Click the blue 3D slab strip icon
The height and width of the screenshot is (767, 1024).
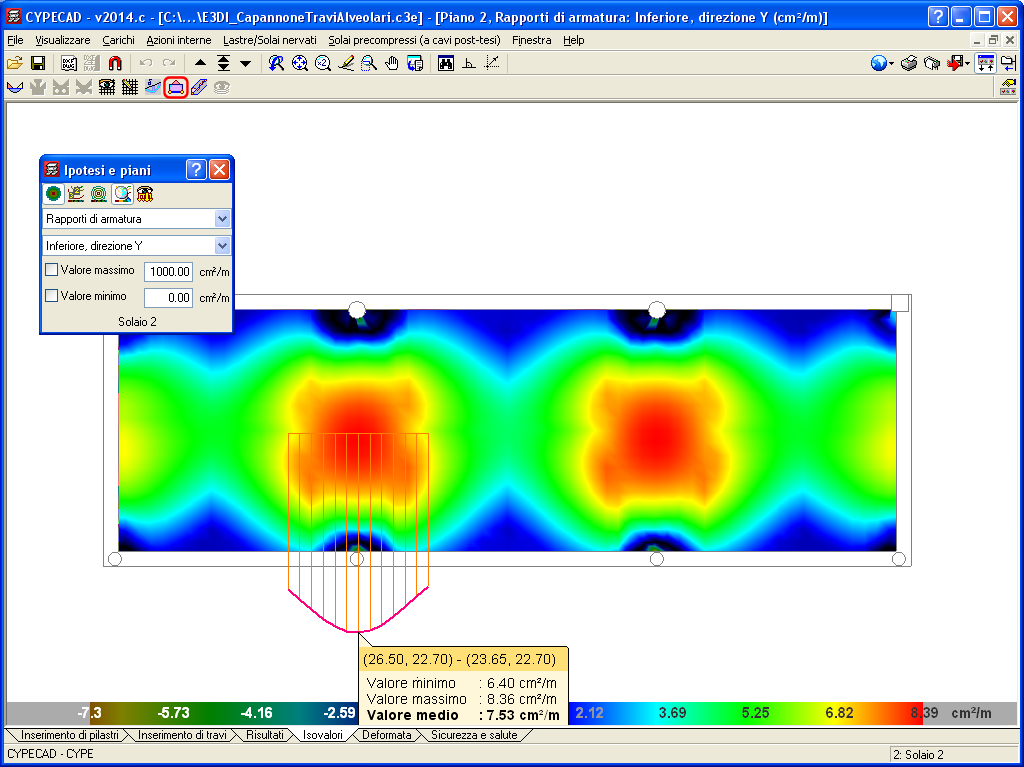coord(199,87)
